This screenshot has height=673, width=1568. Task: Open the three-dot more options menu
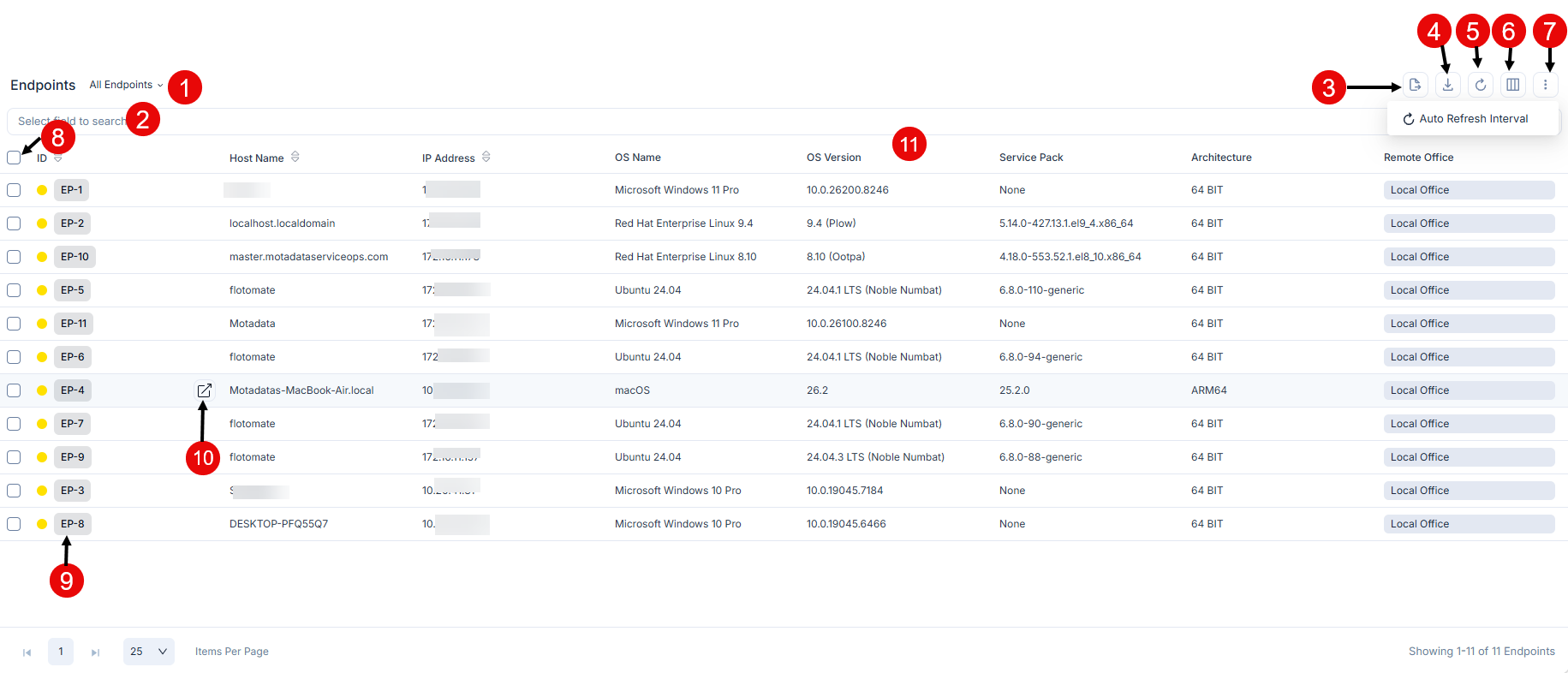tap(1545, 85)
